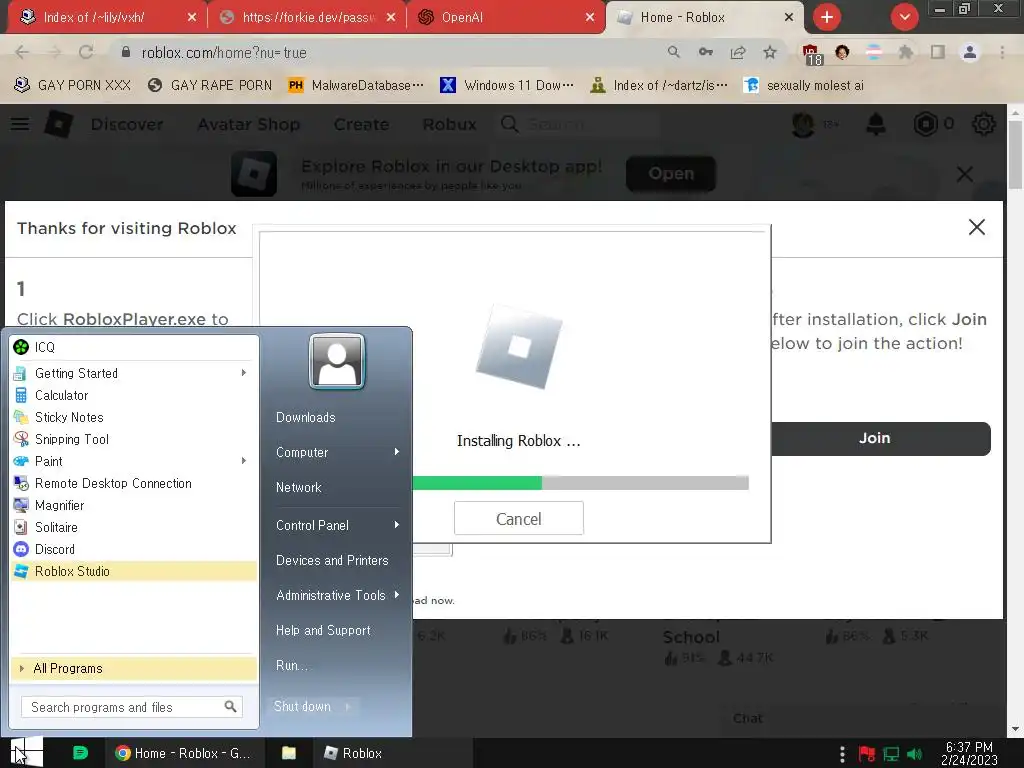Open Chrome's three-dot menu
This screenshot has height=768, width=1024.
pos(1002,52)
